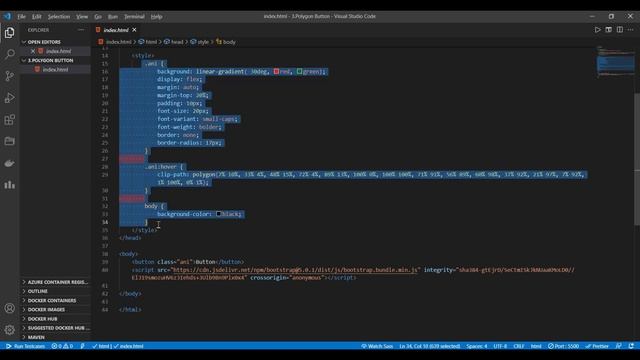Open Source Control view in activity bar
The height and width of the screenshot is (360, 640).
pos(9,76)
